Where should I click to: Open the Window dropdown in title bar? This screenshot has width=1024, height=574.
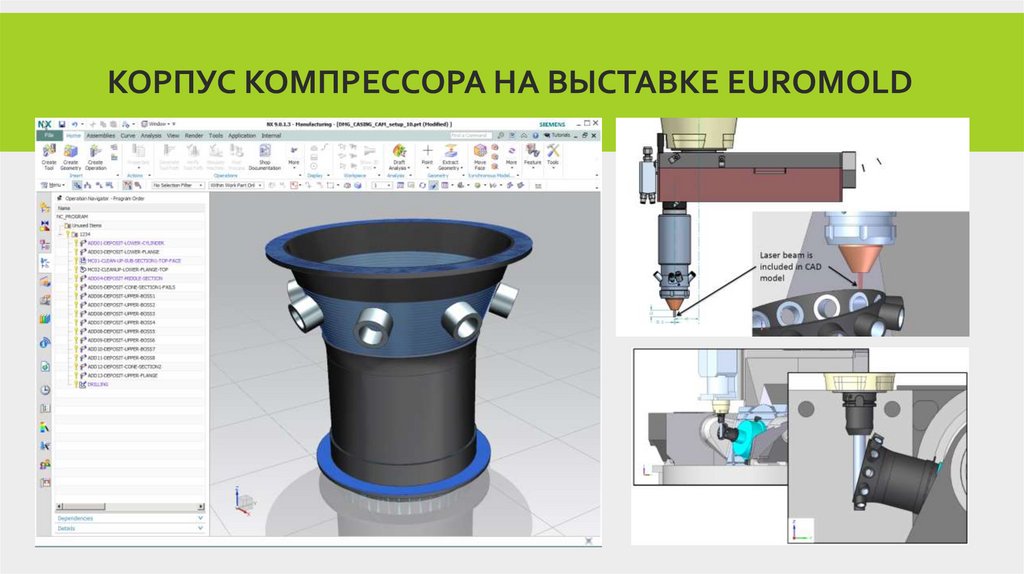coord(159,124)
